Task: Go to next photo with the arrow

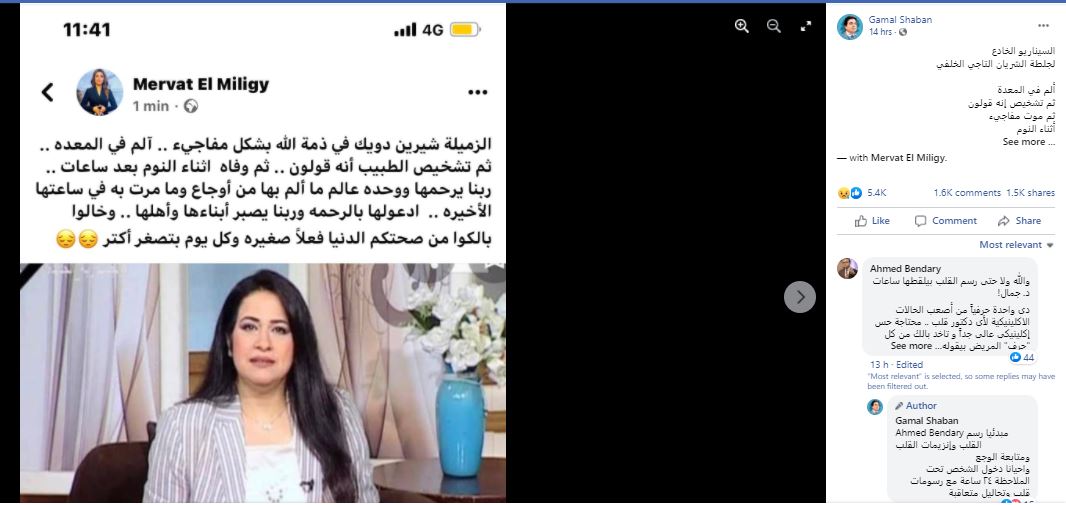Action: point(800,297)
